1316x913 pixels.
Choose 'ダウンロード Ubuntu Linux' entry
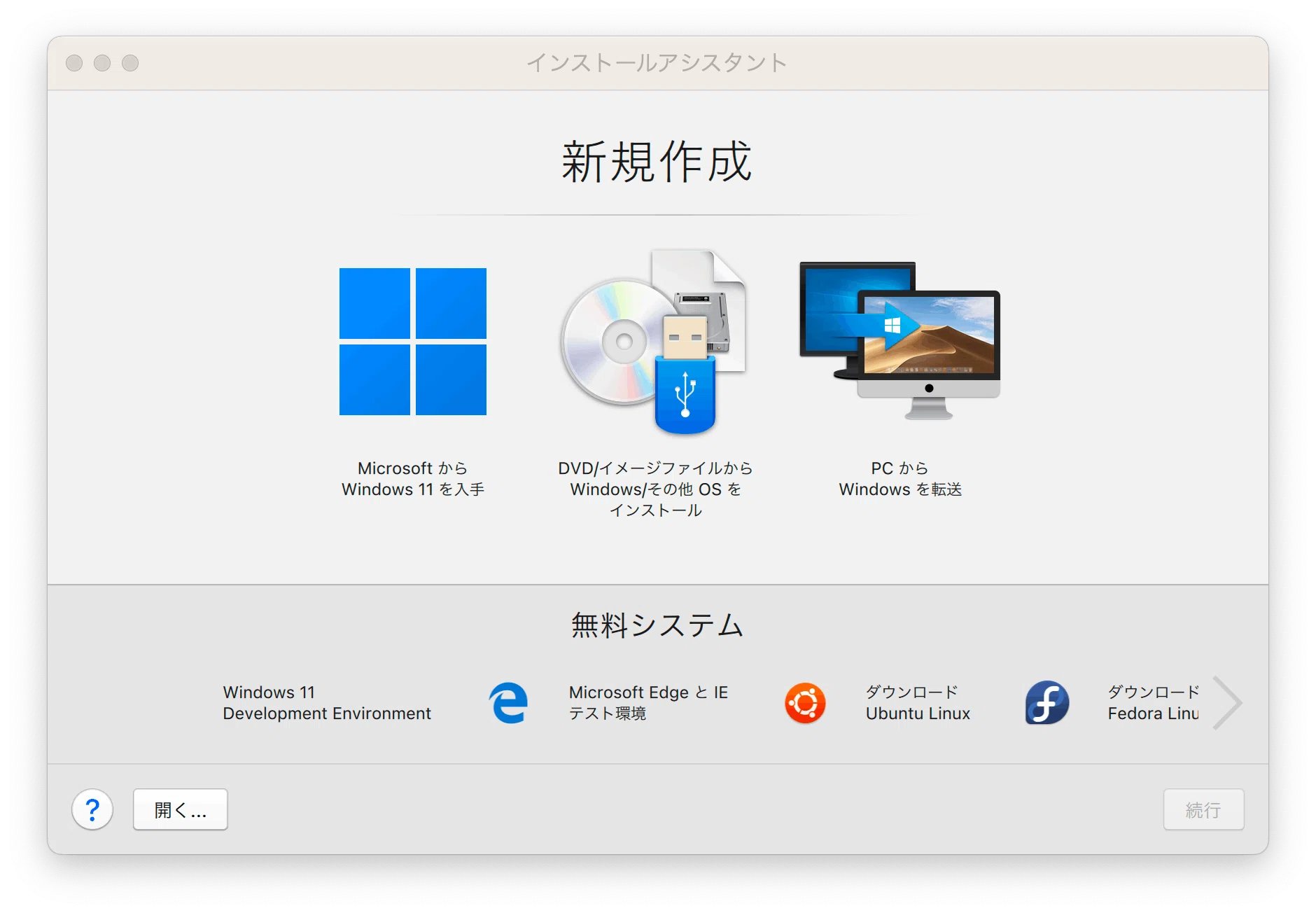(x=918, y=703)
